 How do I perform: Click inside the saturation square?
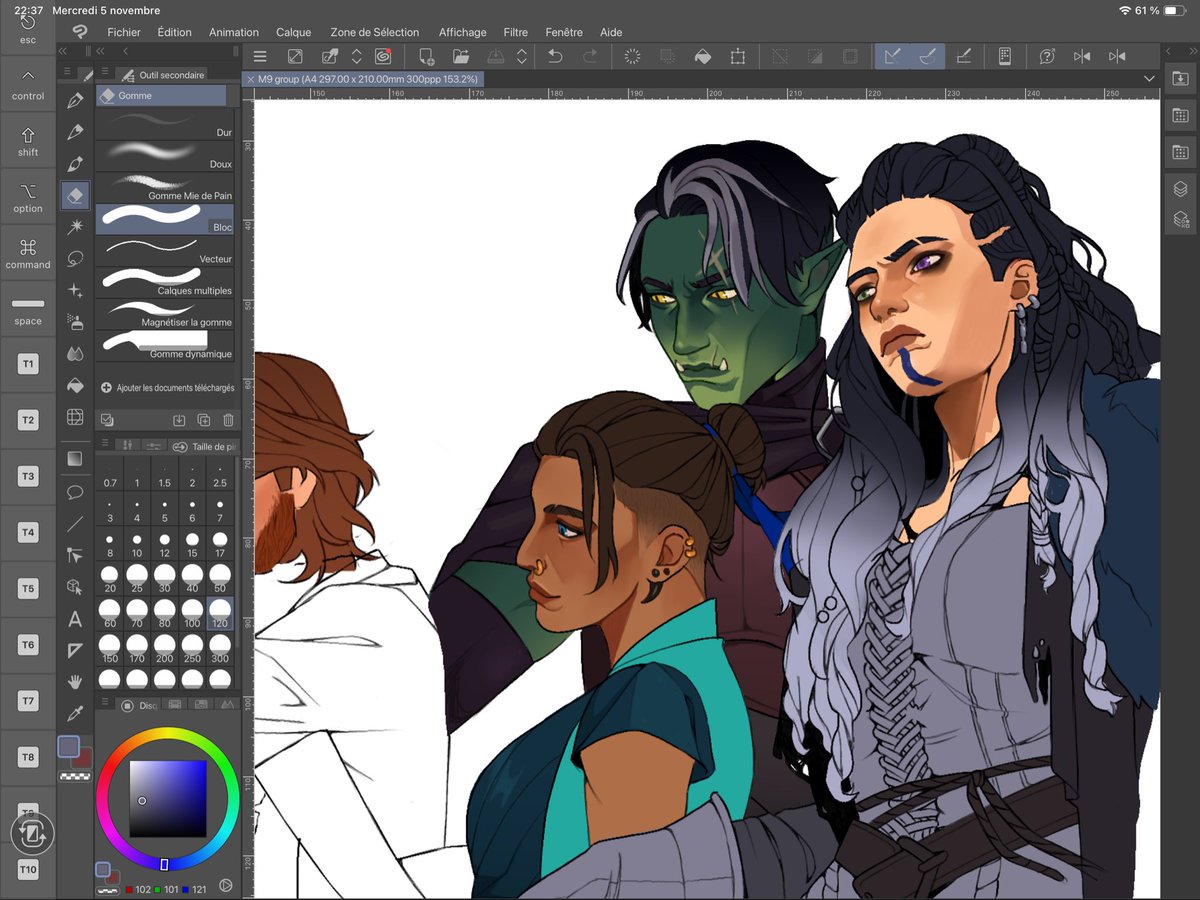pyautogui.click(x=168, y=798)
